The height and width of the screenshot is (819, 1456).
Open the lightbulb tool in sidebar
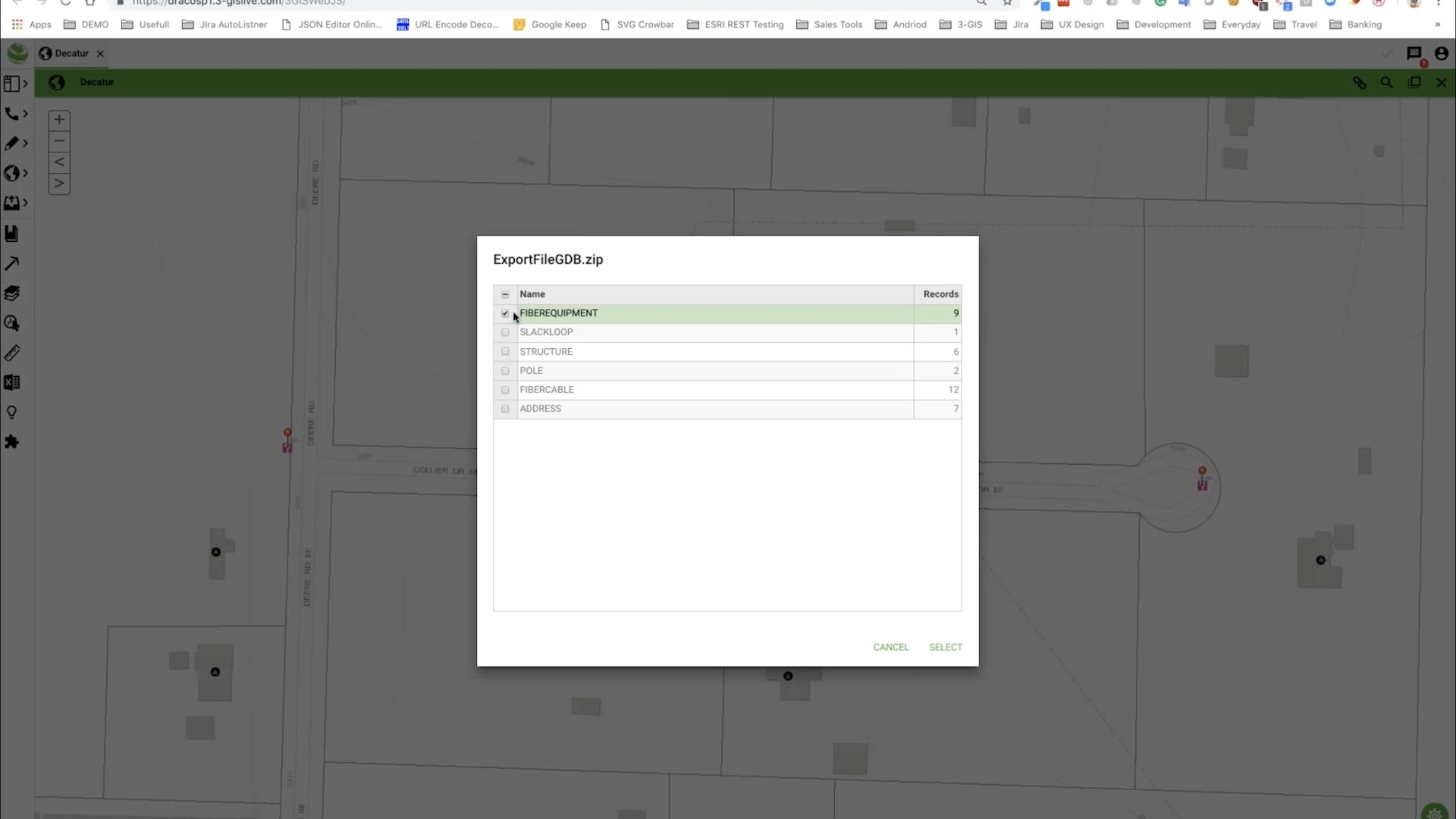pyautogui.click(x=12, y=412)
